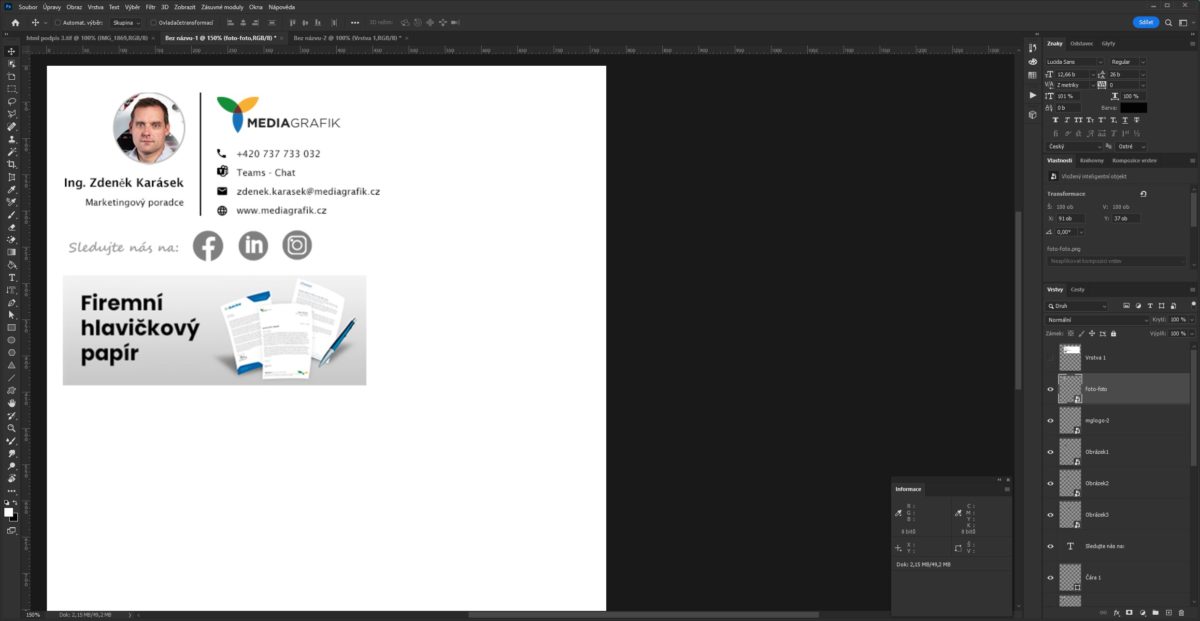Select the Horizontal Type tool
The image size is (1200, 621).
click(x=11, y=277)
